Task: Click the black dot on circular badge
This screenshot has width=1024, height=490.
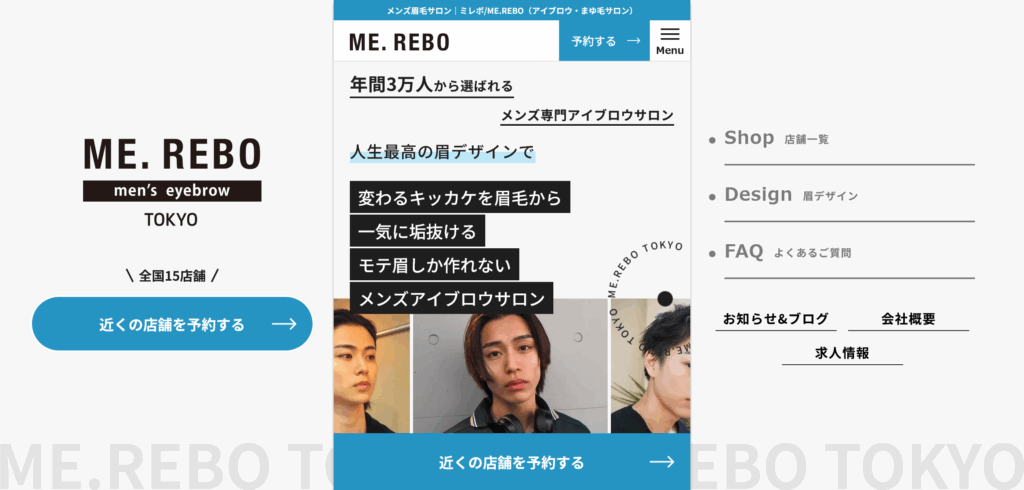Action: [x=665, y=299]
